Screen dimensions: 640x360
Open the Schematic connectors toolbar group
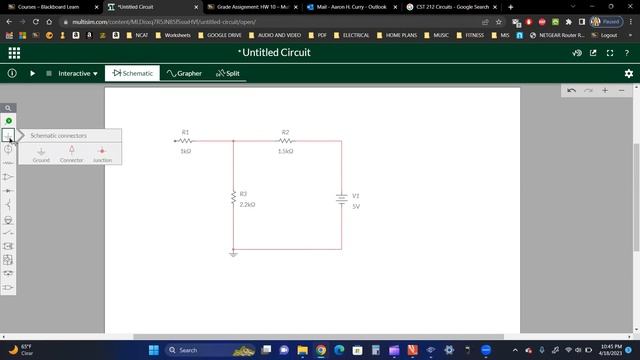click(8, 135)
